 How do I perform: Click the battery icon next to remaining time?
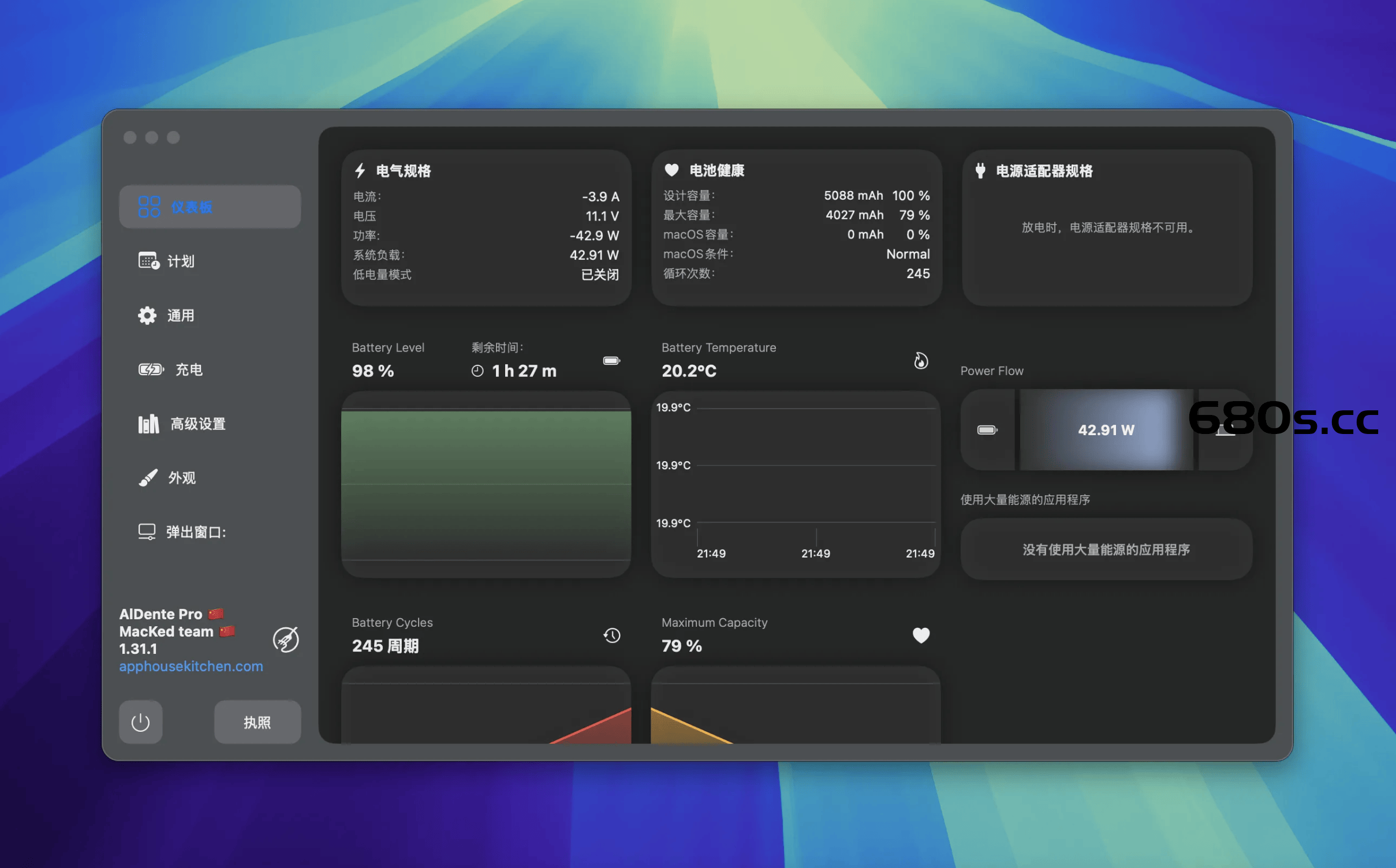coord(611,360)
